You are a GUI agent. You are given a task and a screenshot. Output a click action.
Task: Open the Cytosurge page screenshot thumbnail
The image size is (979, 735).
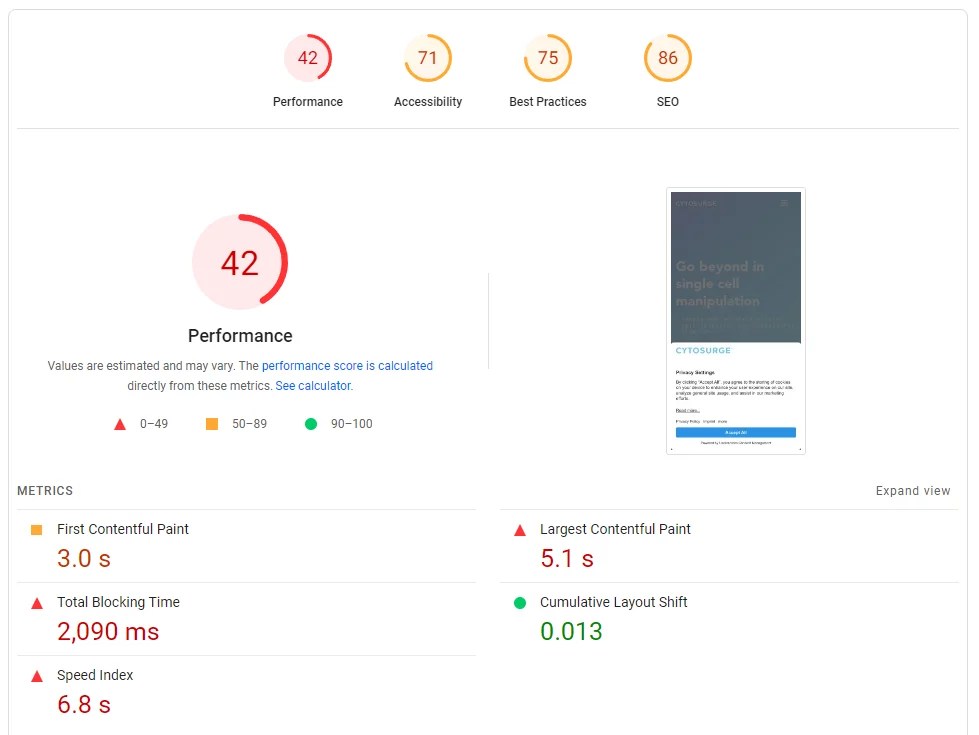pyautogui.click(x=736, y=321)
